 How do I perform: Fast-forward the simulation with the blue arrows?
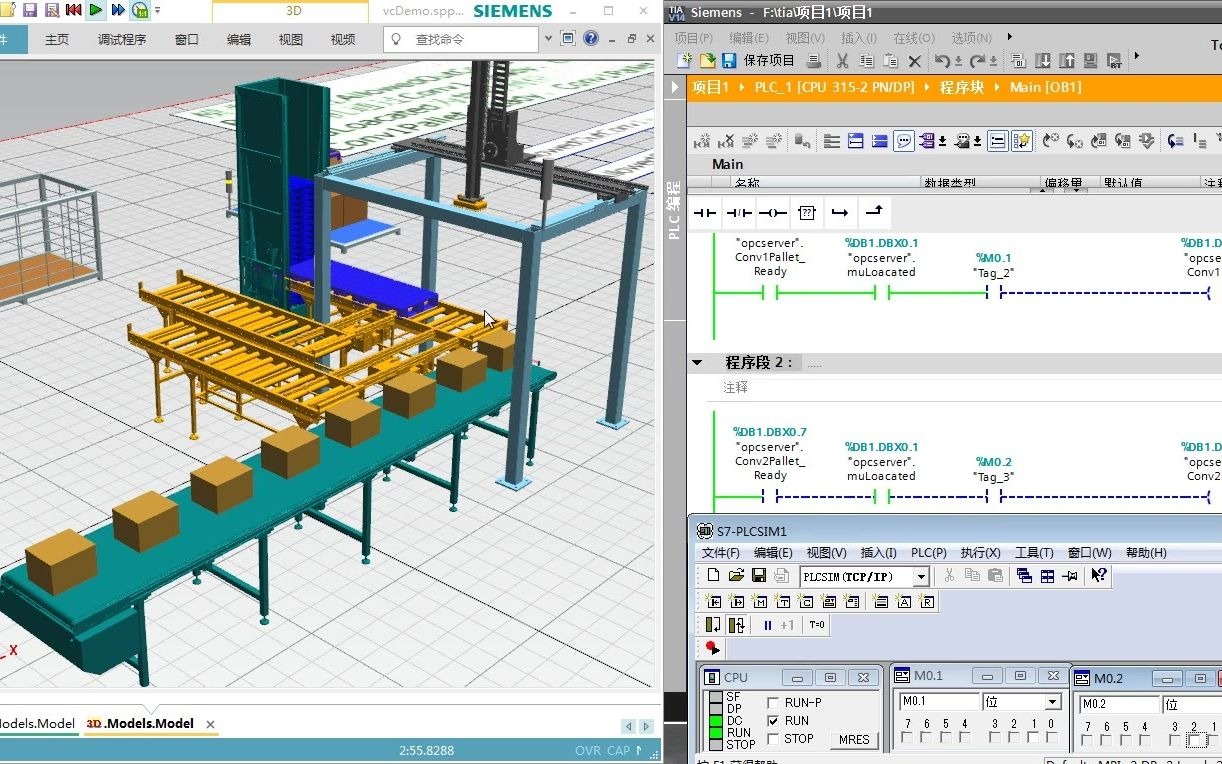point(118,10)
